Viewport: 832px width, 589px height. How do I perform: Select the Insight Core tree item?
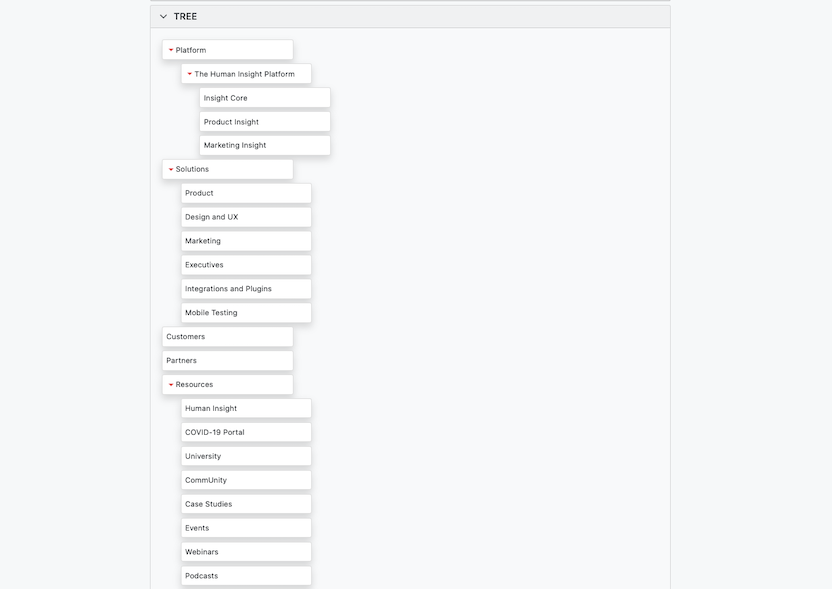(x=264, y=98)
